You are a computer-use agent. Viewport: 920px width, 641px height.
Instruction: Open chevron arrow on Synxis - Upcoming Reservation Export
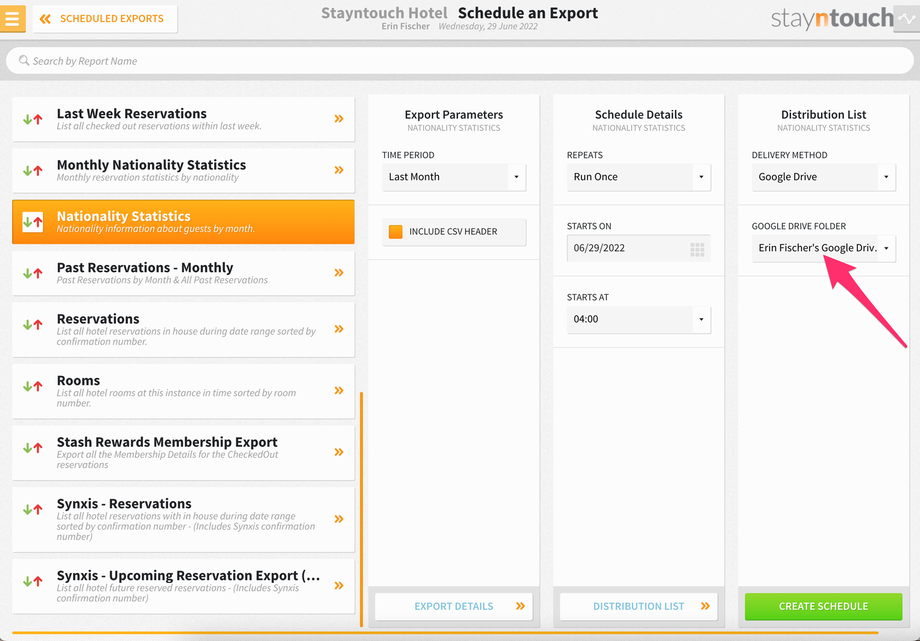pos(339,585)
